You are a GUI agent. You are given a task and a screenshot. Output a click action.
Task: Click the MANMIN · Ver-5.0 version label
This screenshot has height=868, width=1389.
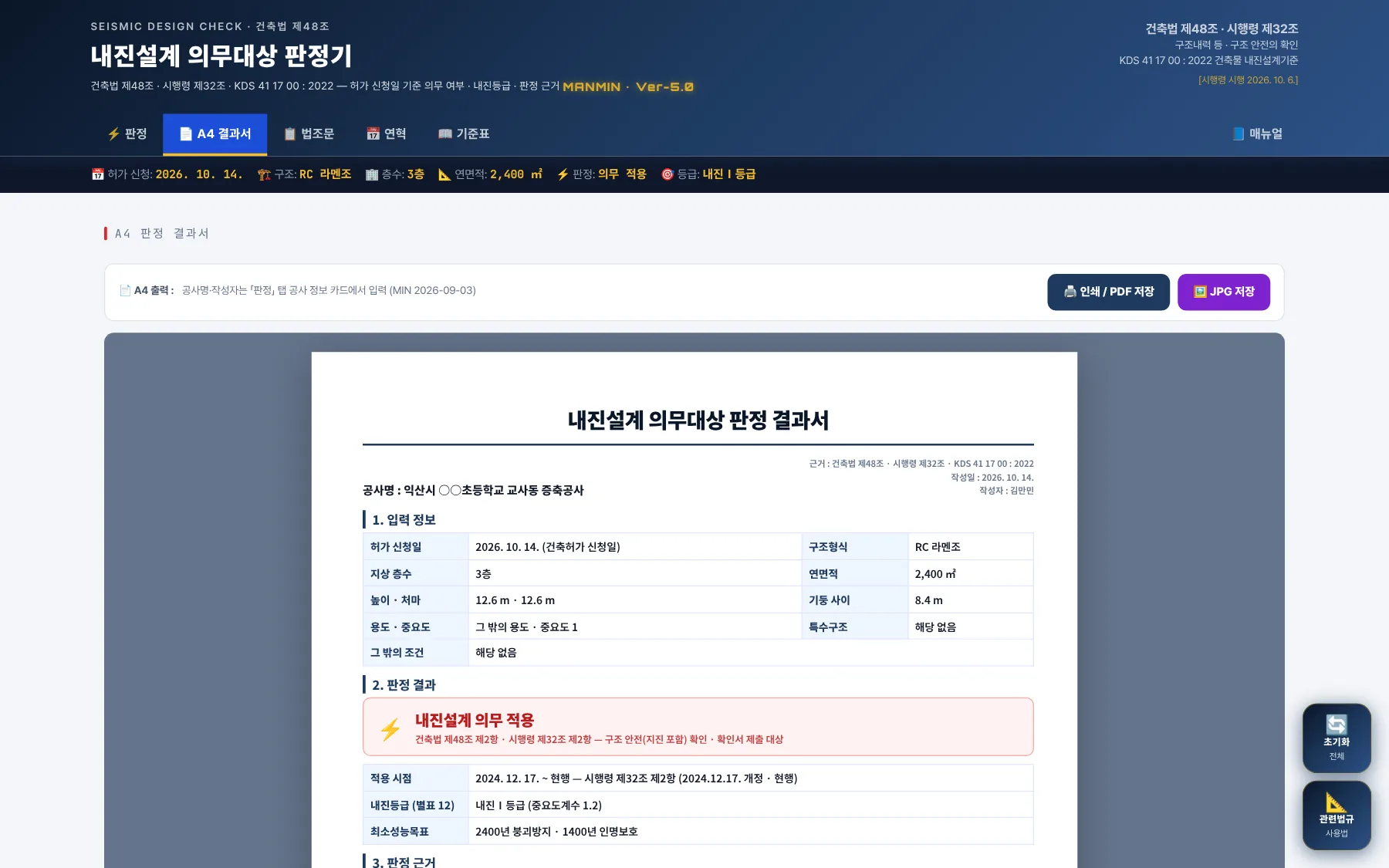pyautogui.click(x=628, y=87)
